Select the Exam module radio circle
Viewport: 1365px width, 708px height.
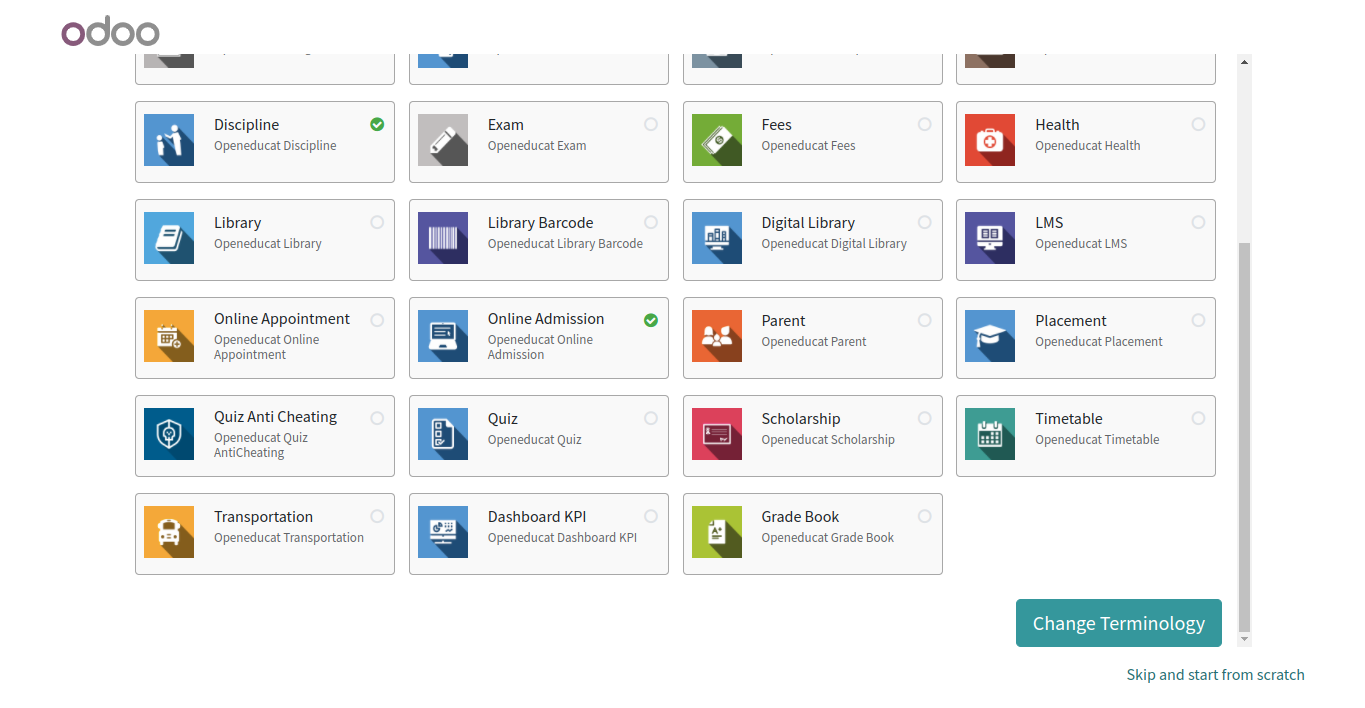tap(651, 124)
